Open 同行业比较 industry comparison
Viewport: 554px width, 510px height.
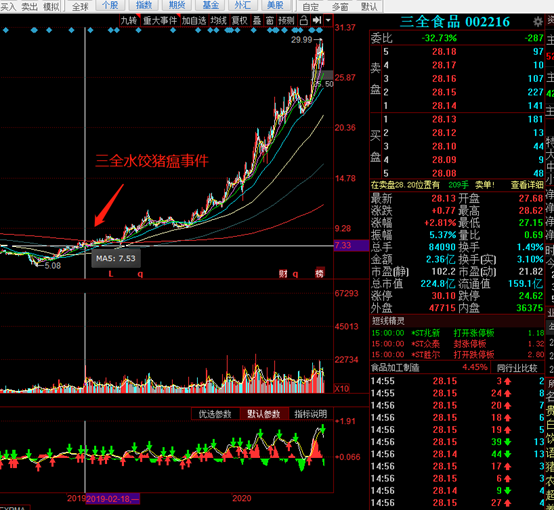(517, 368)
